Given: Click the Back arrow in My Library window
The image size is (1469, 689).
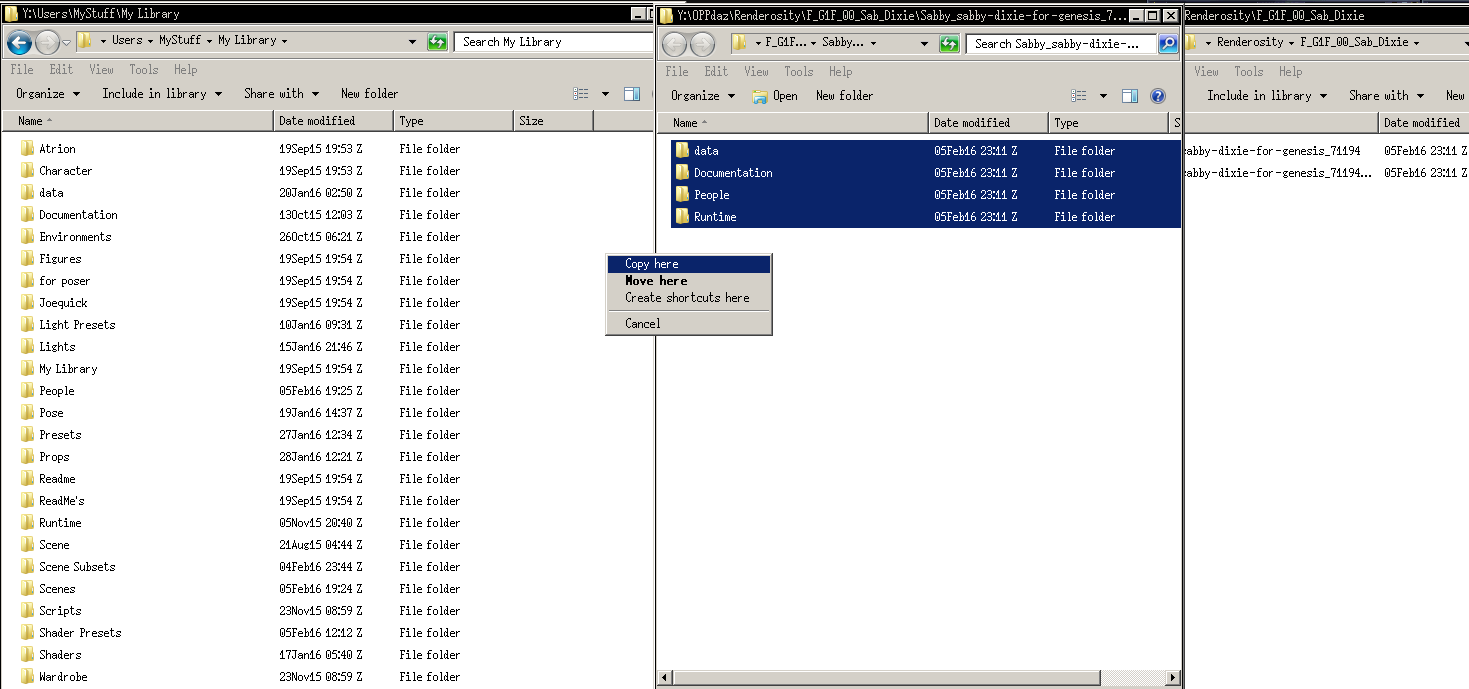Looking at the screenshot, I should [19, 42].
